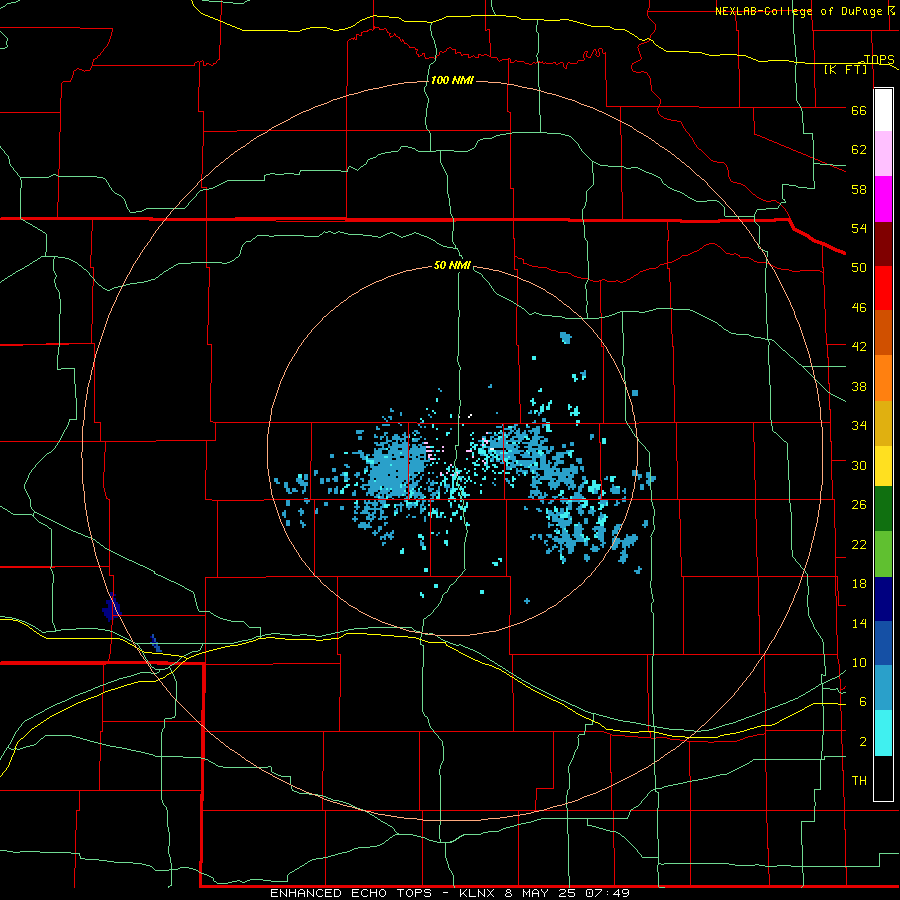Viewport: 900px width, 900px height.
Task: Click the 38 legend scale value
Action: coord(859,387)
